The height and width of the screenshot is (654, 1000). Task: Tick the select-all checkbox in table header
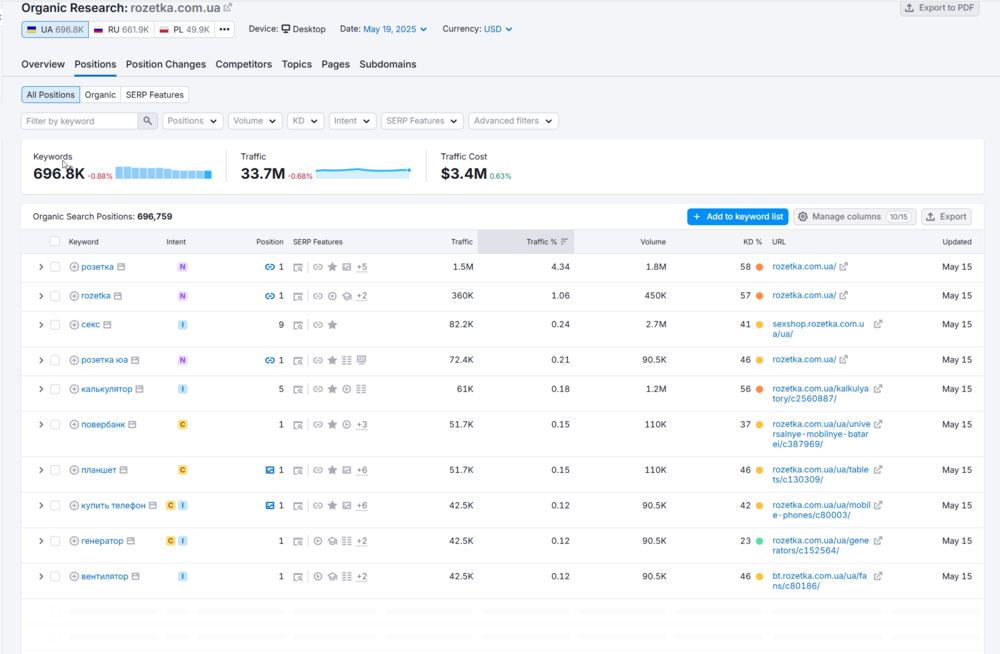point(55,242)
